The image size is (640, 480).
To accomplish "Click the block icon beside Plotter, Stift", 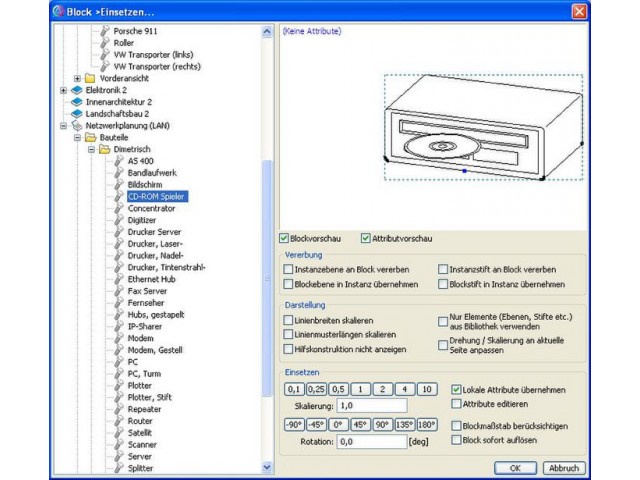I will pos(119,397).
